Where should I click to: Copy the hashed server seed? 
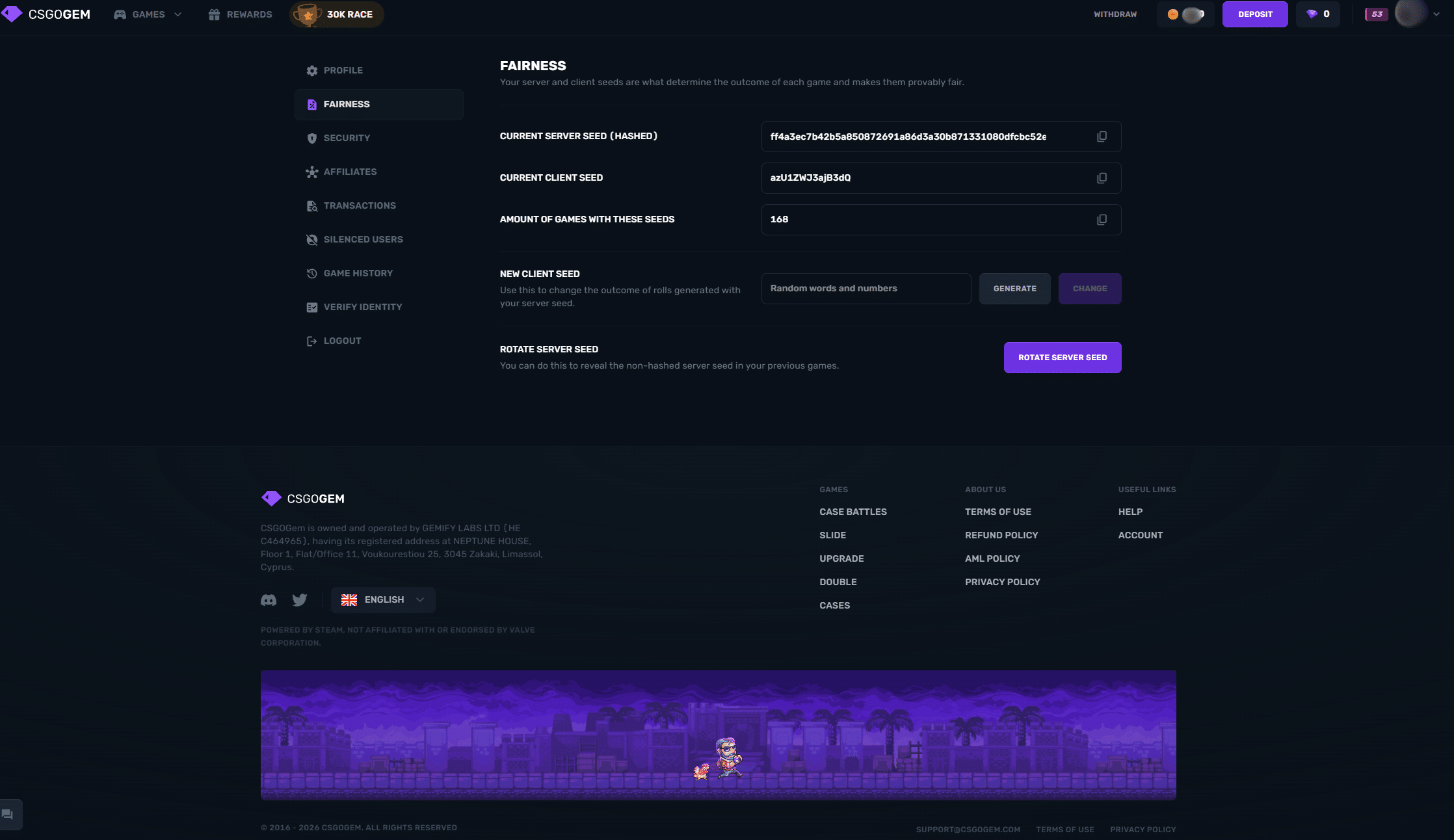coord(1102,137)
